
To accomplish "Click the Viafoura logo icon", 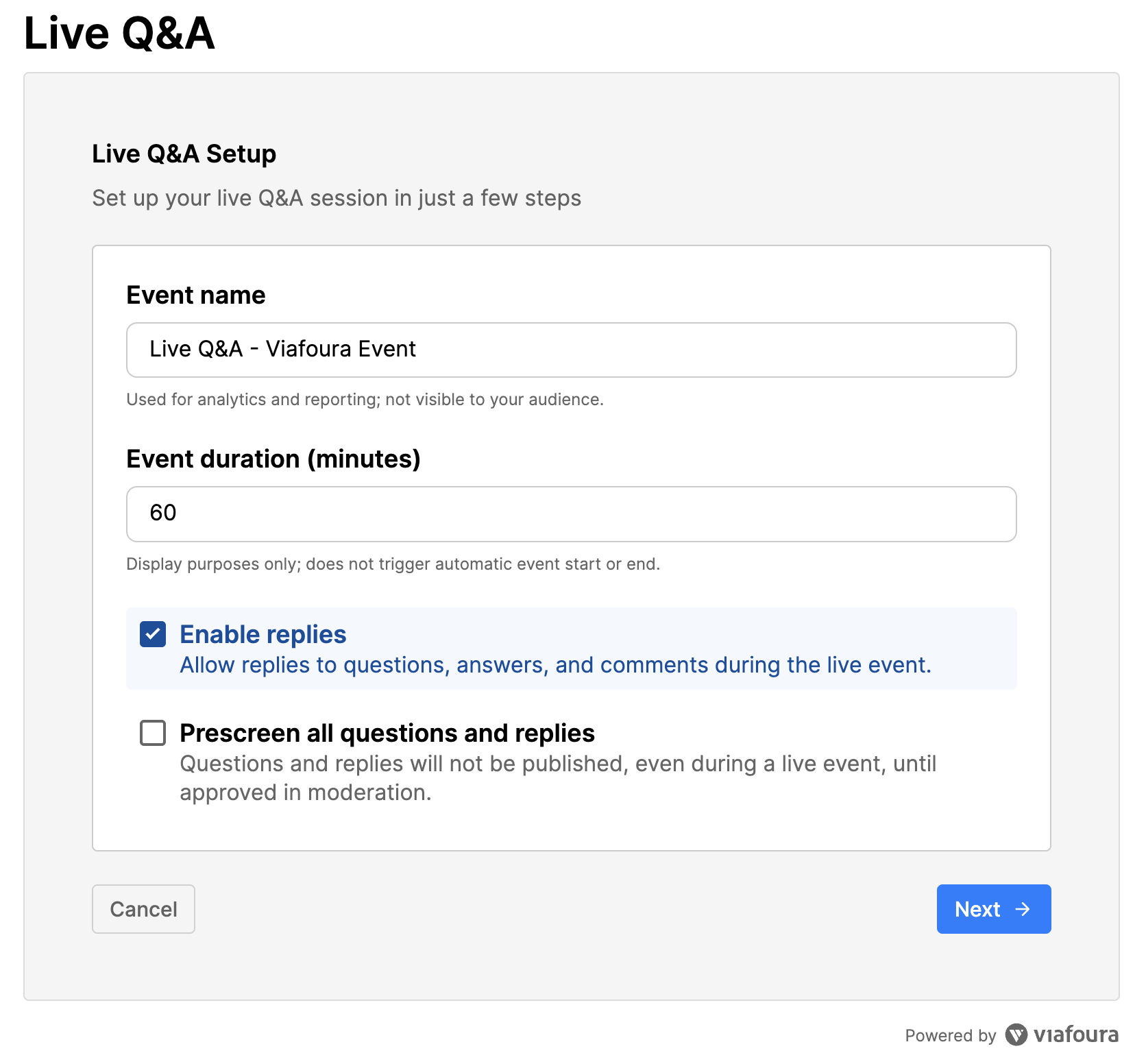I will tap(1016, 1035).
